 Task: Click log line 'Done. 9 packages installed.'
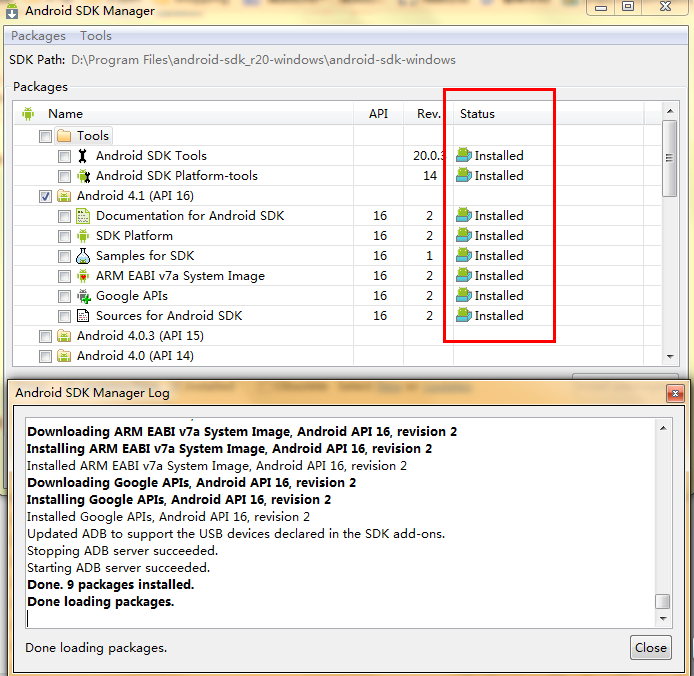point(111,585)
